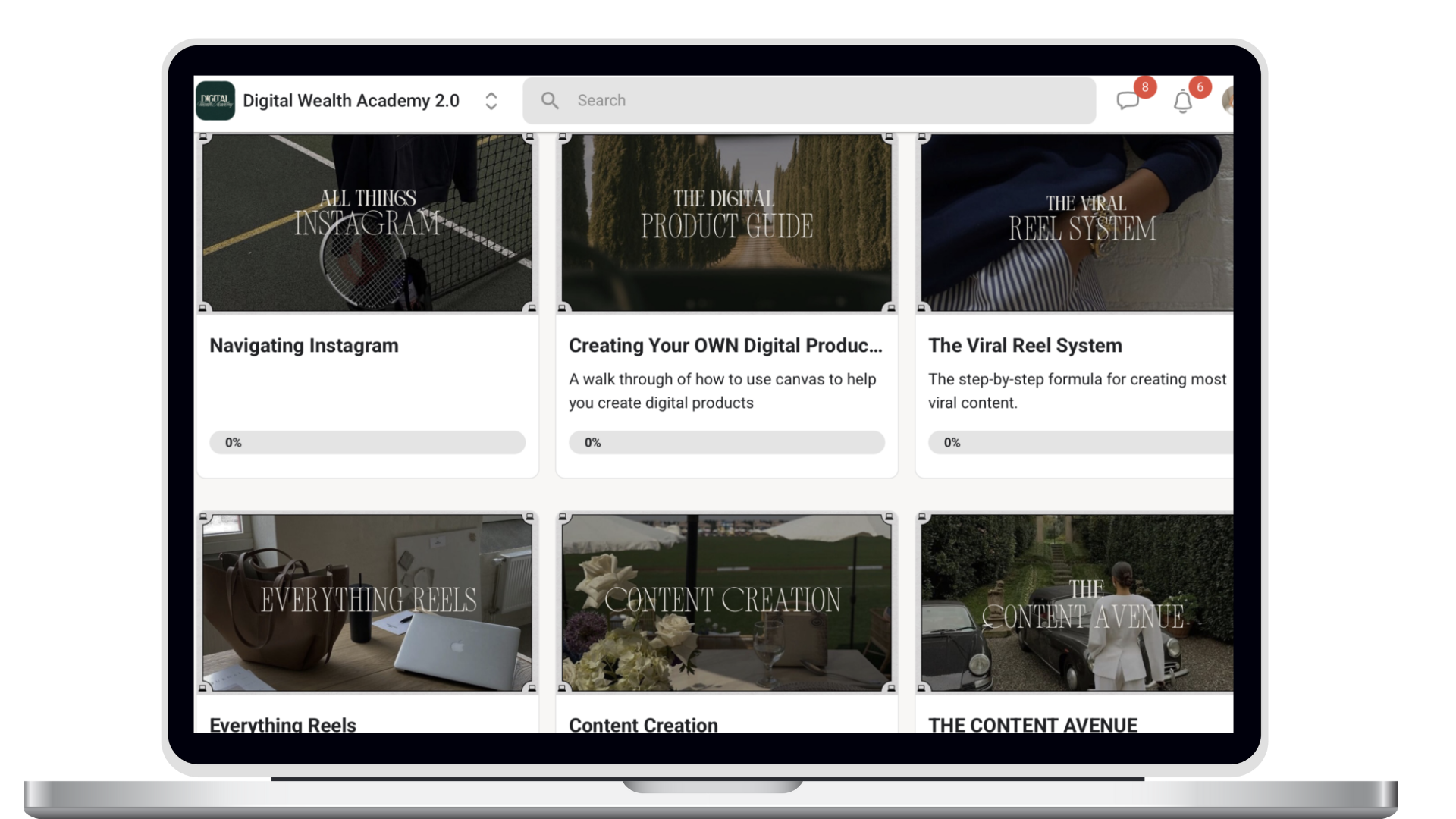Click Creating Your OWN Digital Product title

(725, 346)
